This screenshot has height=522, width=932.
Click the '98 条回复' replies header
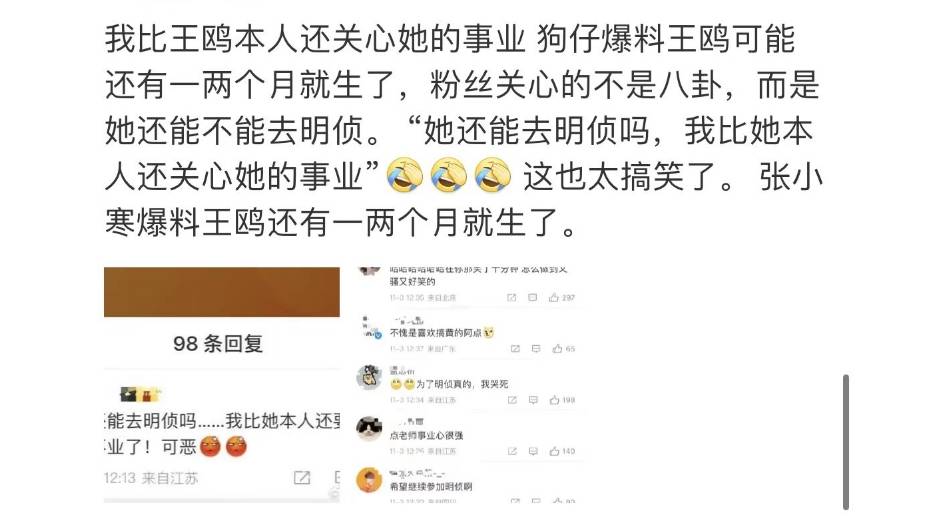(218, 343)
